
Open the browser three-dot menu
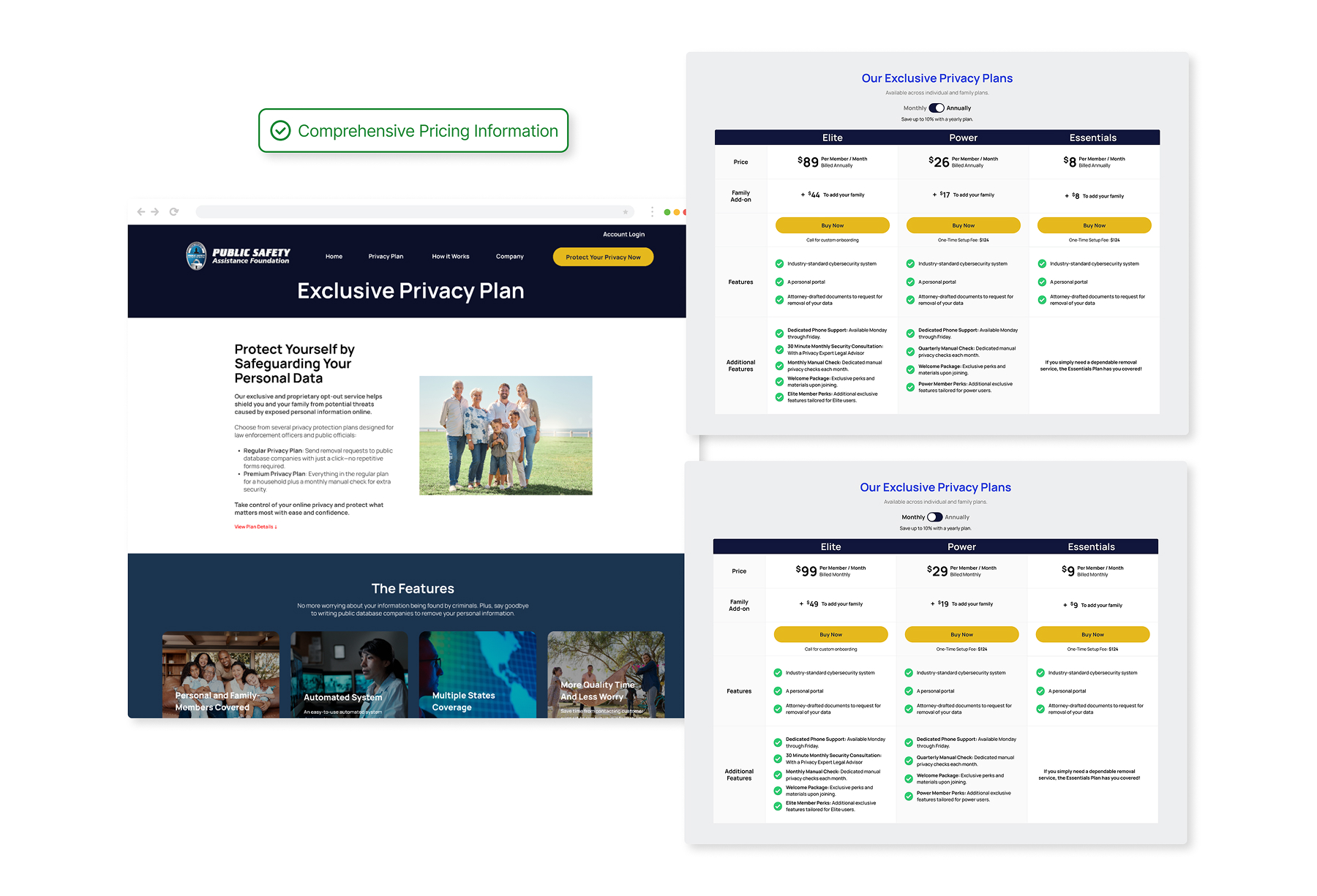pos(652,212)
